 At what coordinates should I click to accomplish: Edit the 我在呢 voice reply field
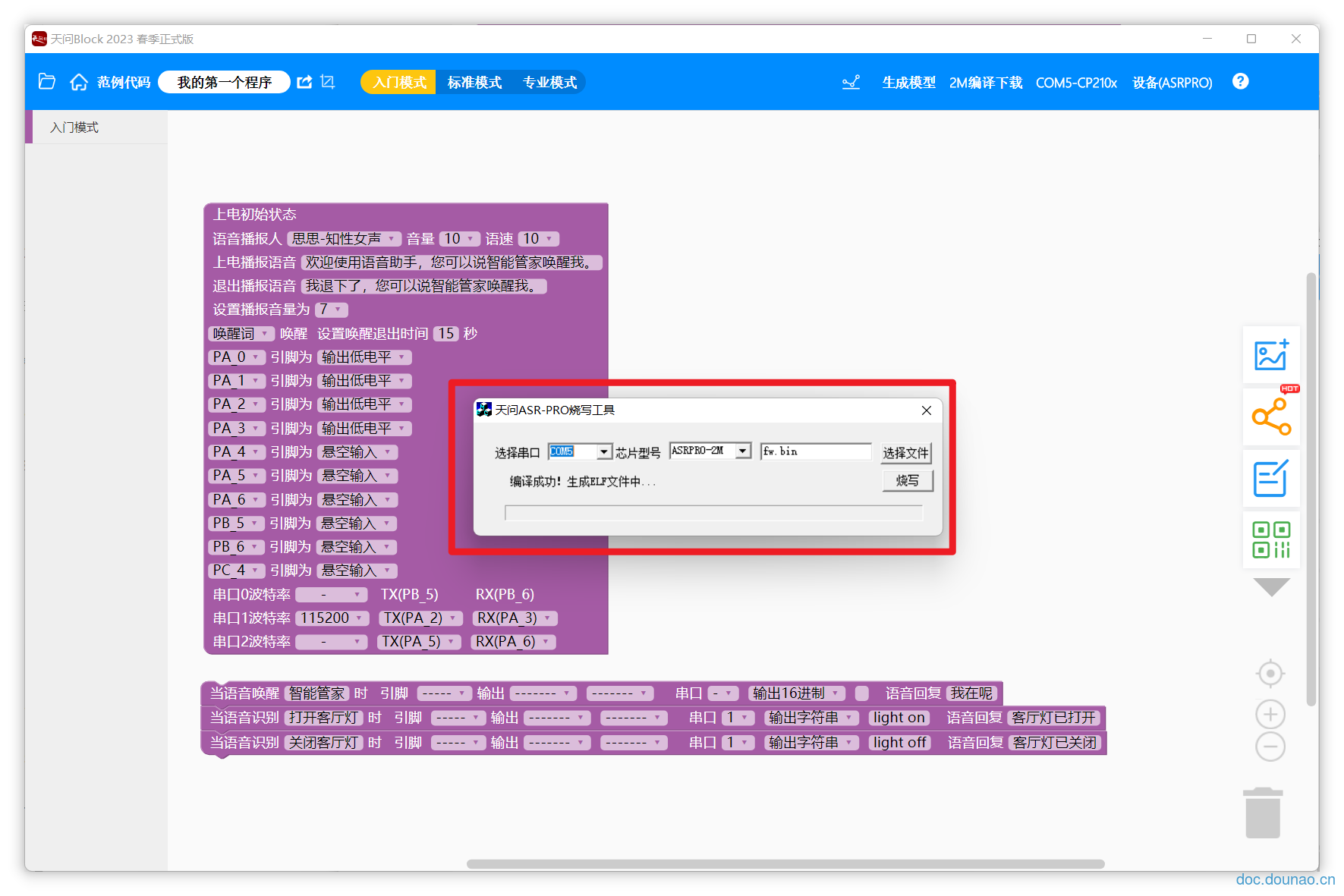[971, 693]
